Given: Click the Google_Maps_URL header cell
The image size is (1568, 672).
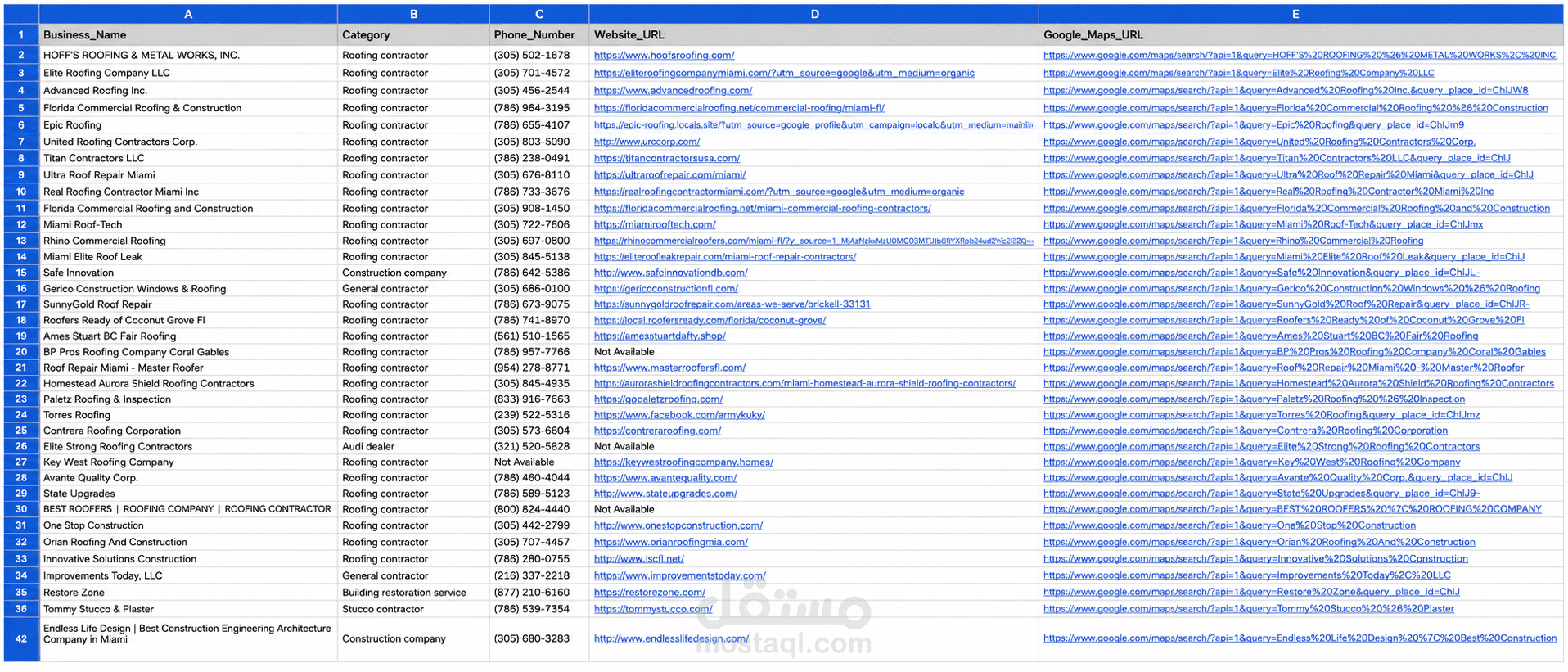Looking at the screenshot, I should [x=1301, y=34].
